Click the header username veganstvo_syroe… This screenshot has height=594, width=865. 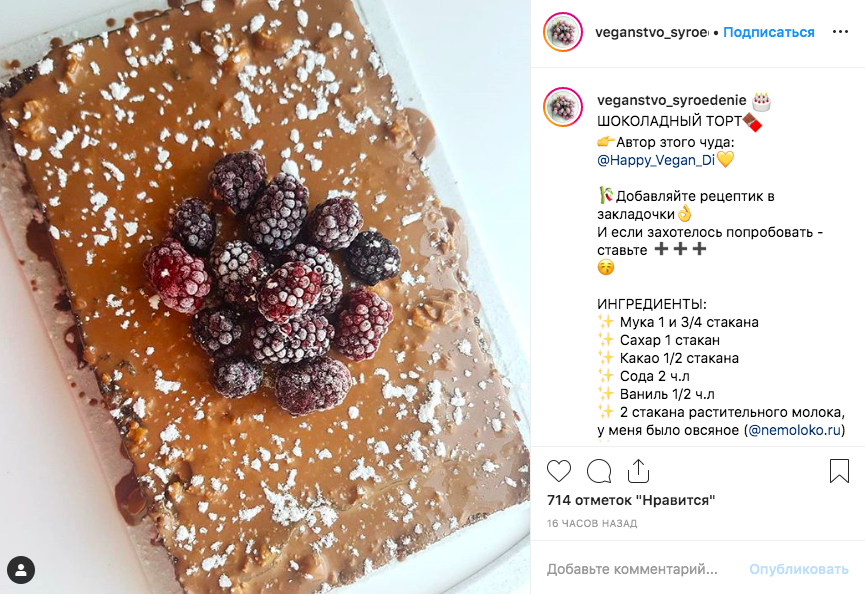[652, 32]
